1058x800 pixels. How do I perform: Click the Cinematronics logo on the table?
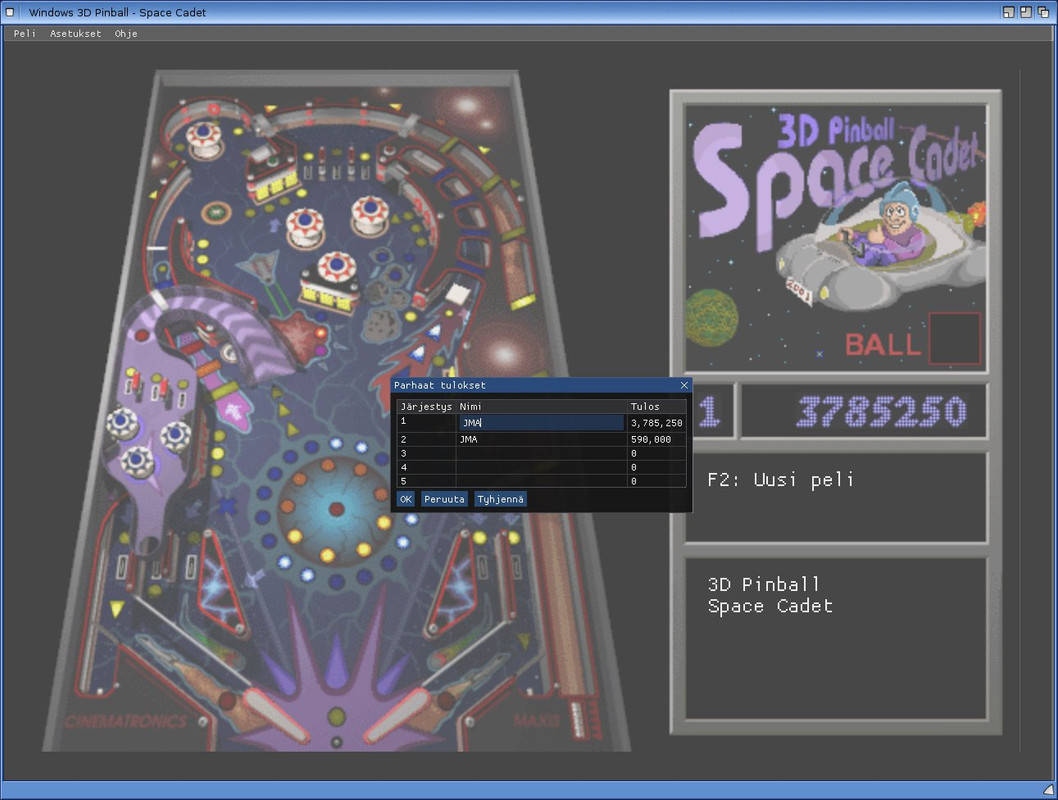[x=126, y=721]
